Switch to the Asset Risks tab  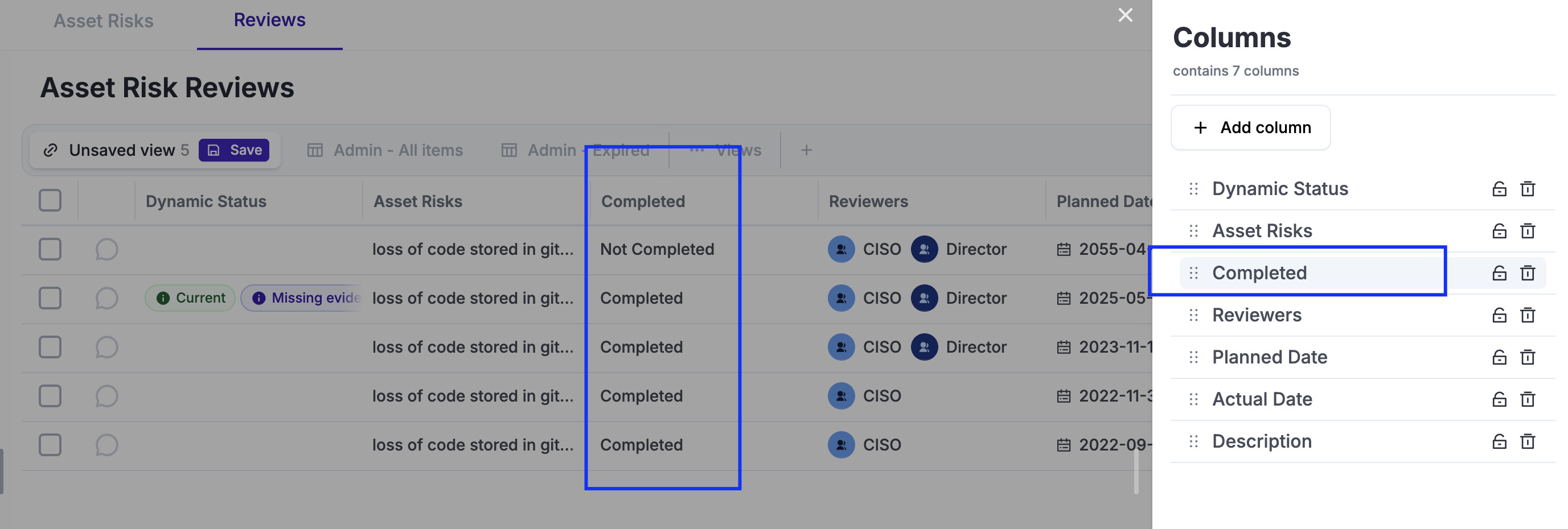pyautogui.click(x=104, y=20)
